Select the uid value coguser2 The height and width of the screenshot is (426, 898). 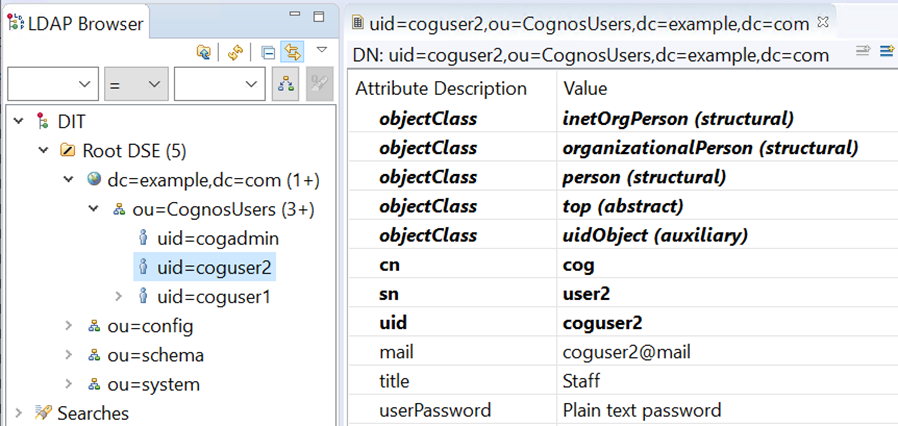602,324
